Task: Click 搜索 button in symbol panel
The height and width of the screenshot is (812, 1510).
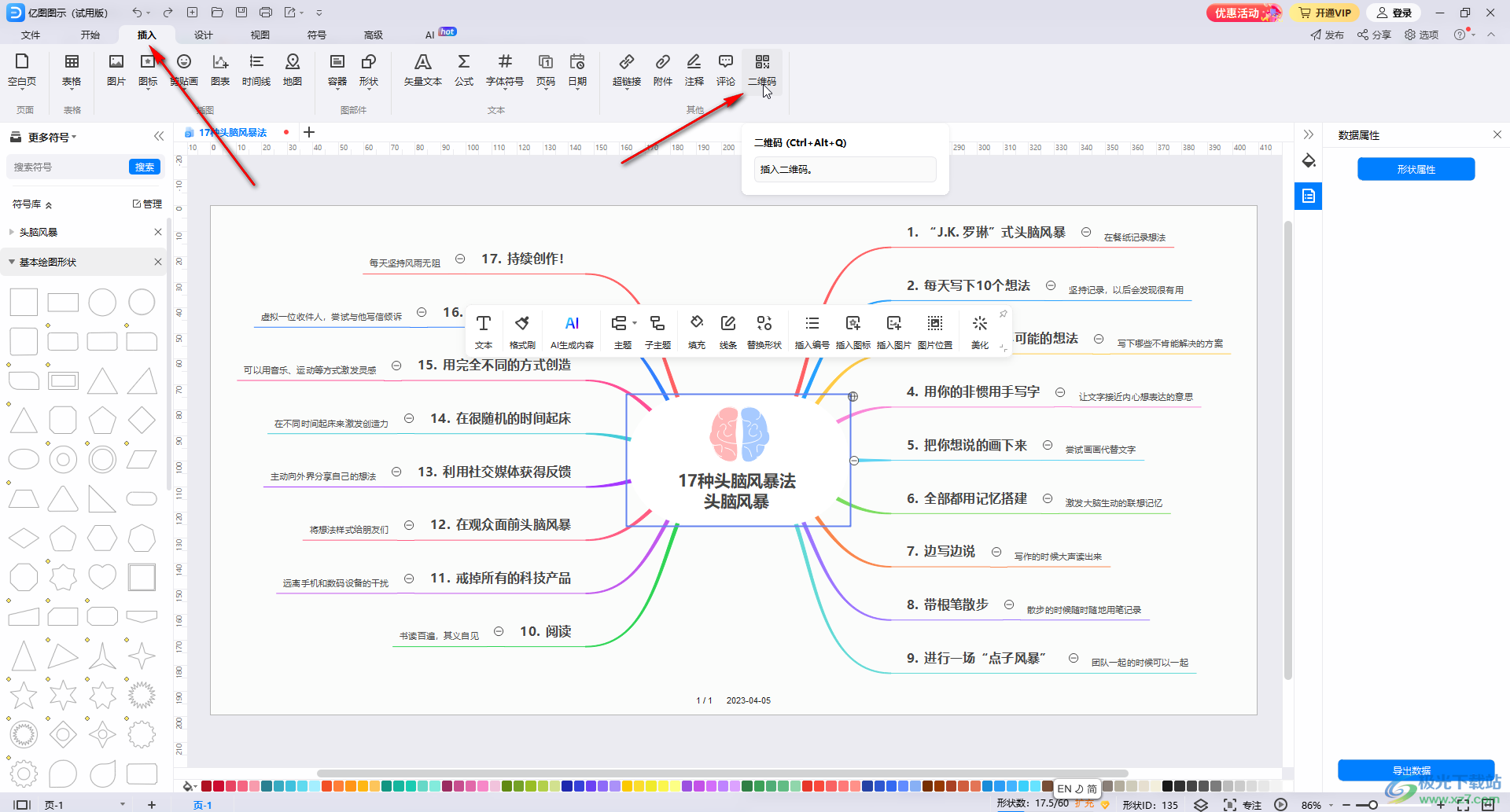Action: [145, 167]
